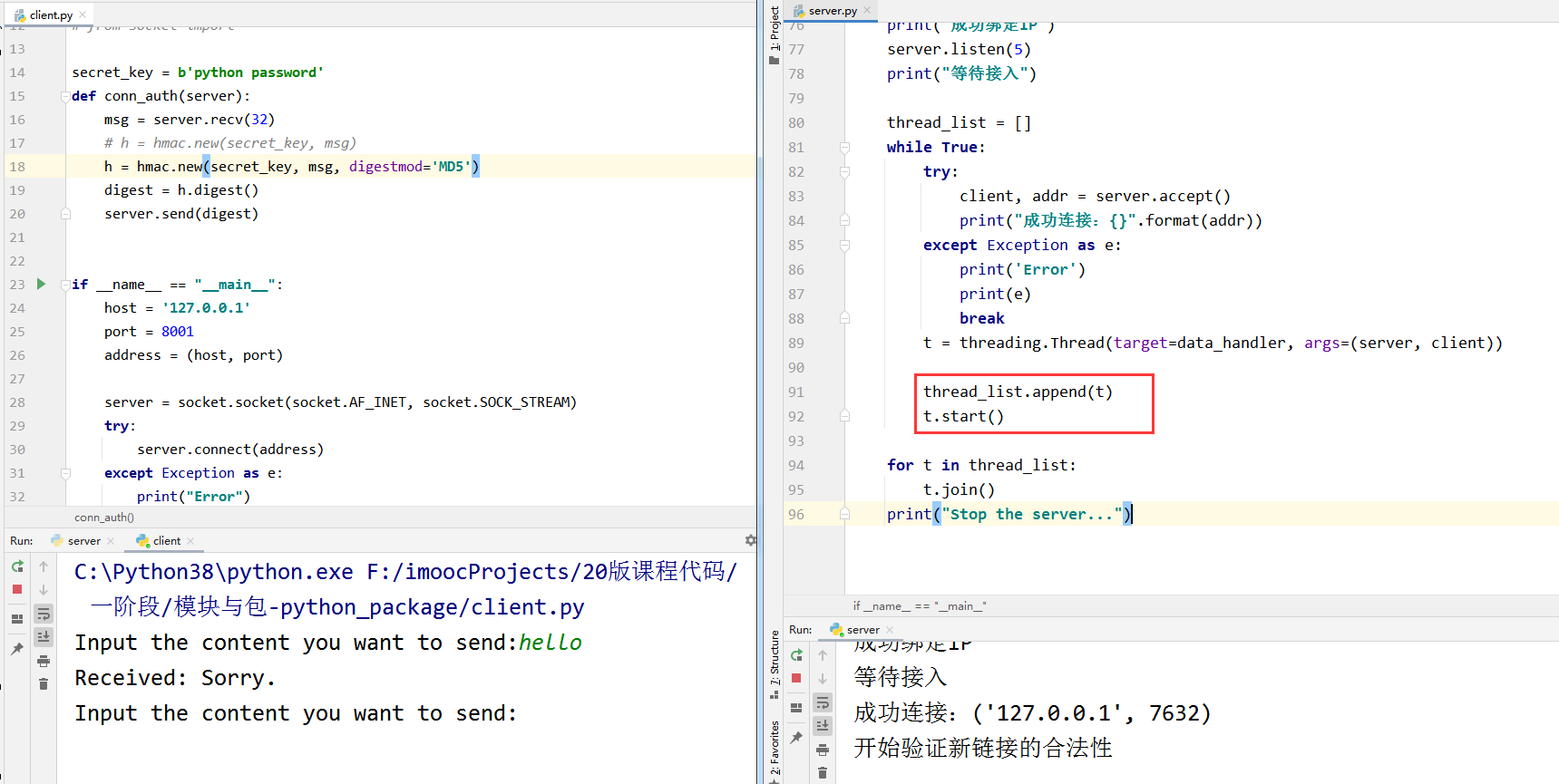Collapse the if __name__ block at line 23
Screen dimensions: 1559x784
(x=65, y=285)
